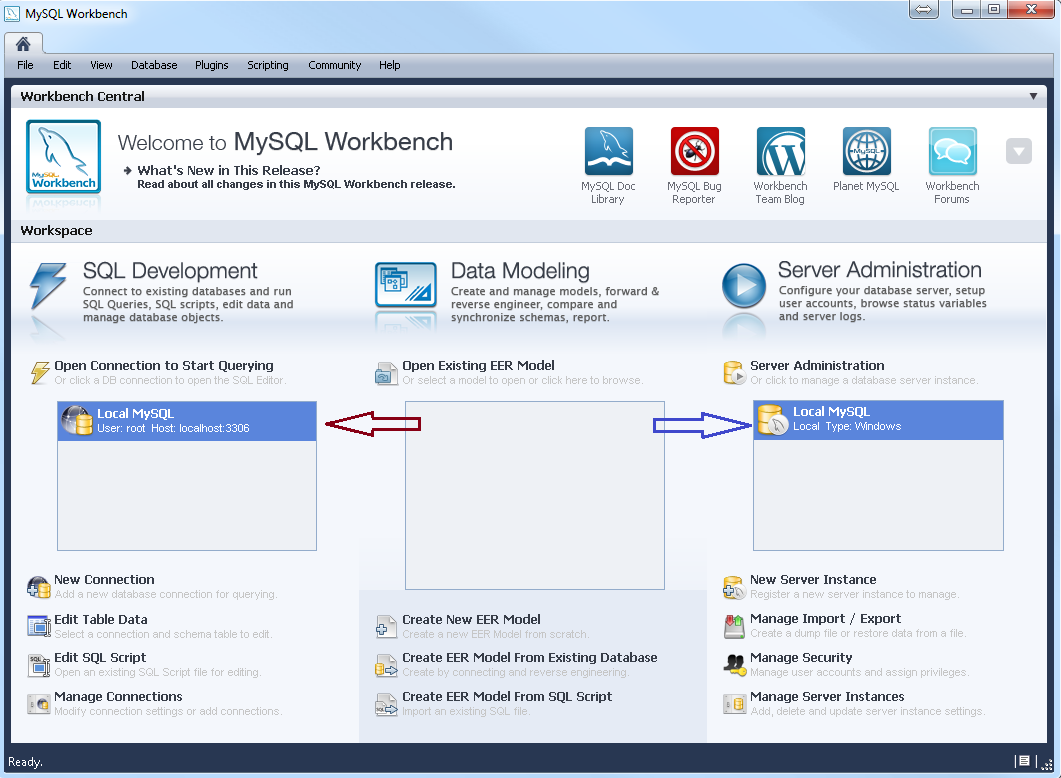This screenshot has width=1061, height=778.
Task: Click the Edit Table Data icon
Action: [39, 626]
